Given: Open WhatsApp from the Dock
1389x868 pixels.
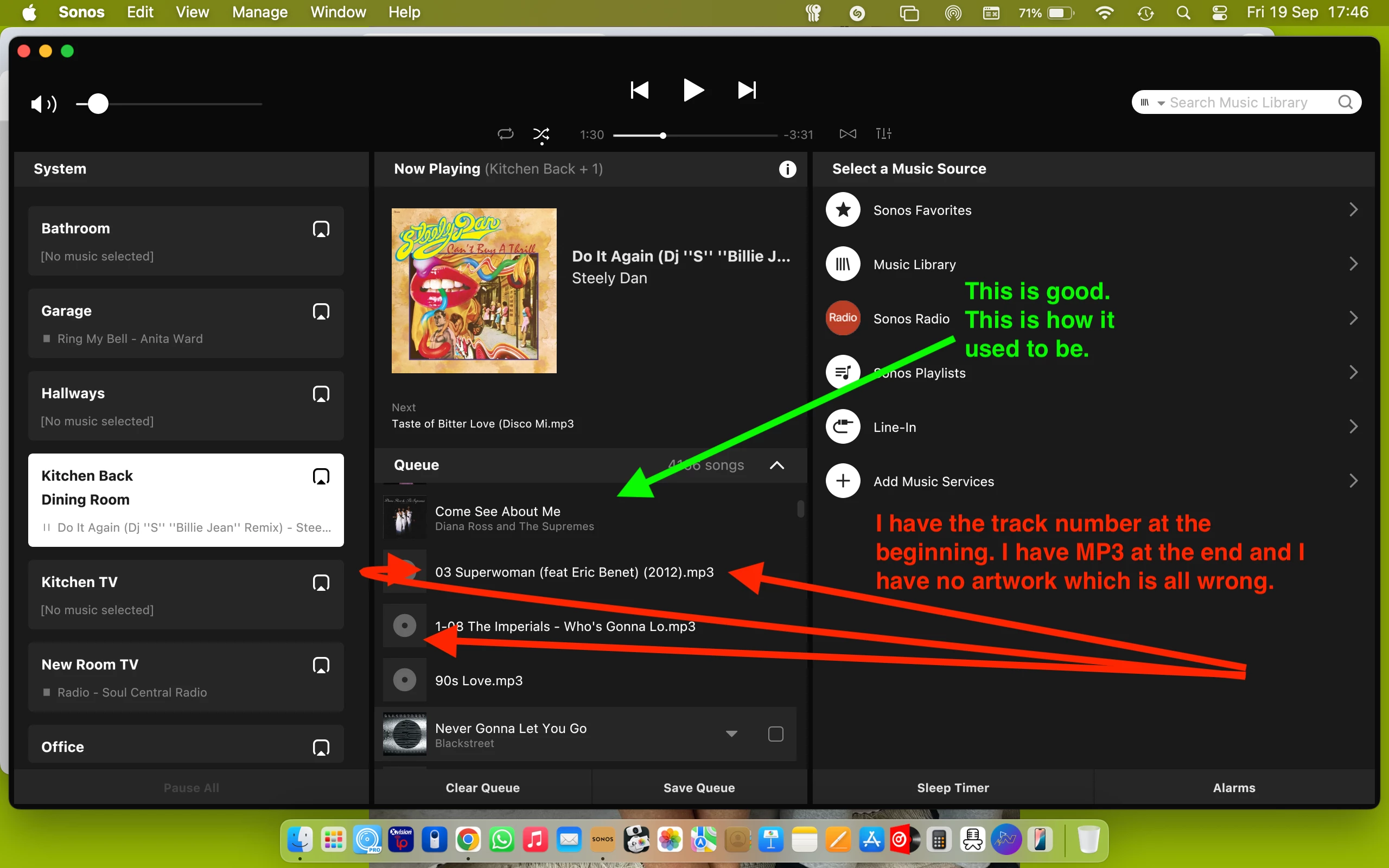Looking at the screenshot, I should click(502, 840).
